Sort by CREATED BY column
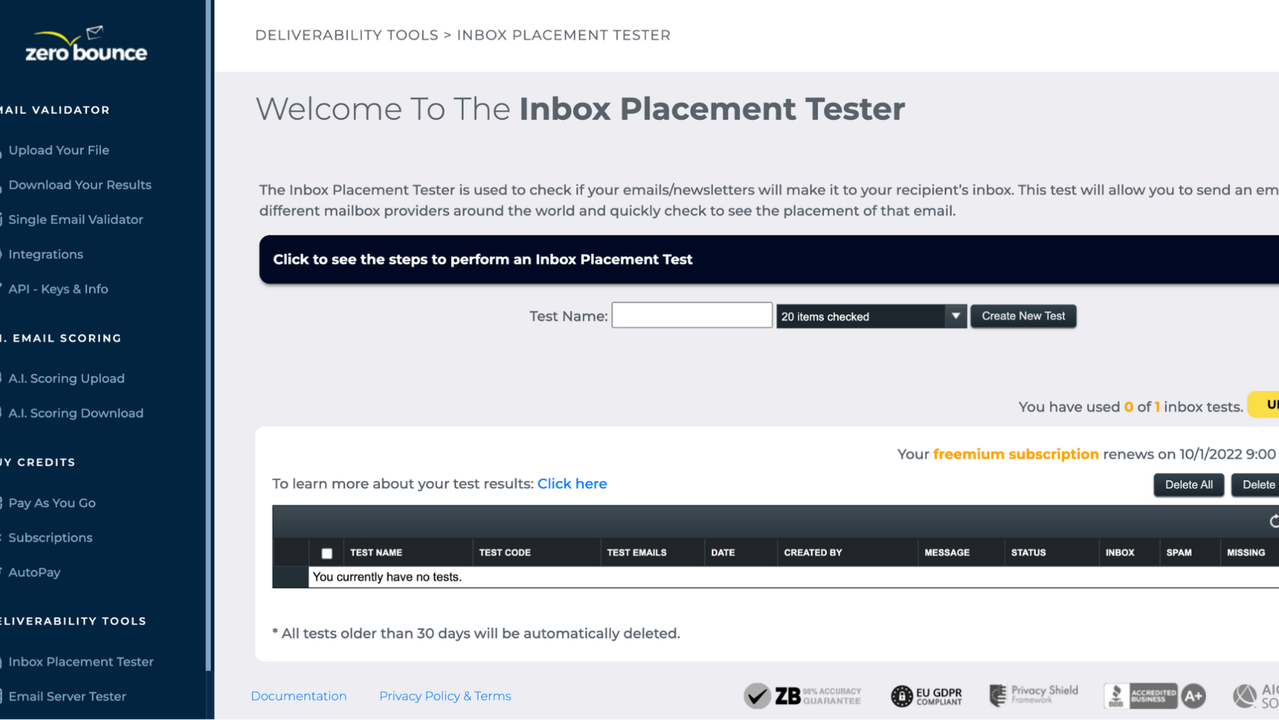 (813, 552)
